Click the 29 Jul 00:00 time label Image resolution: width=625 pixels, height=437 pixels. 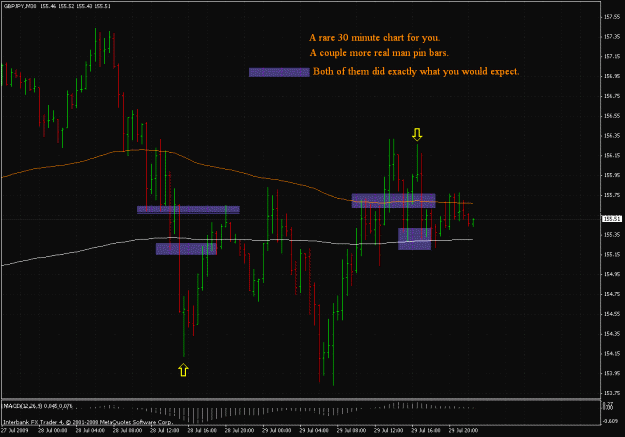pos(276,431)
